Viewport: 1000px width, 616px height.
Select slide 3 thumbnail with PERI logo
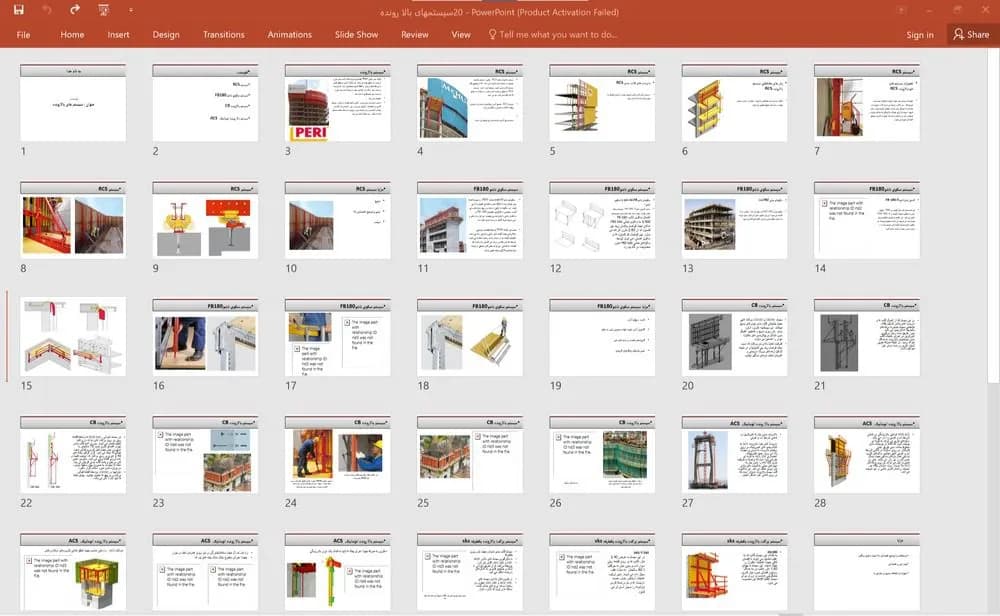337,103
